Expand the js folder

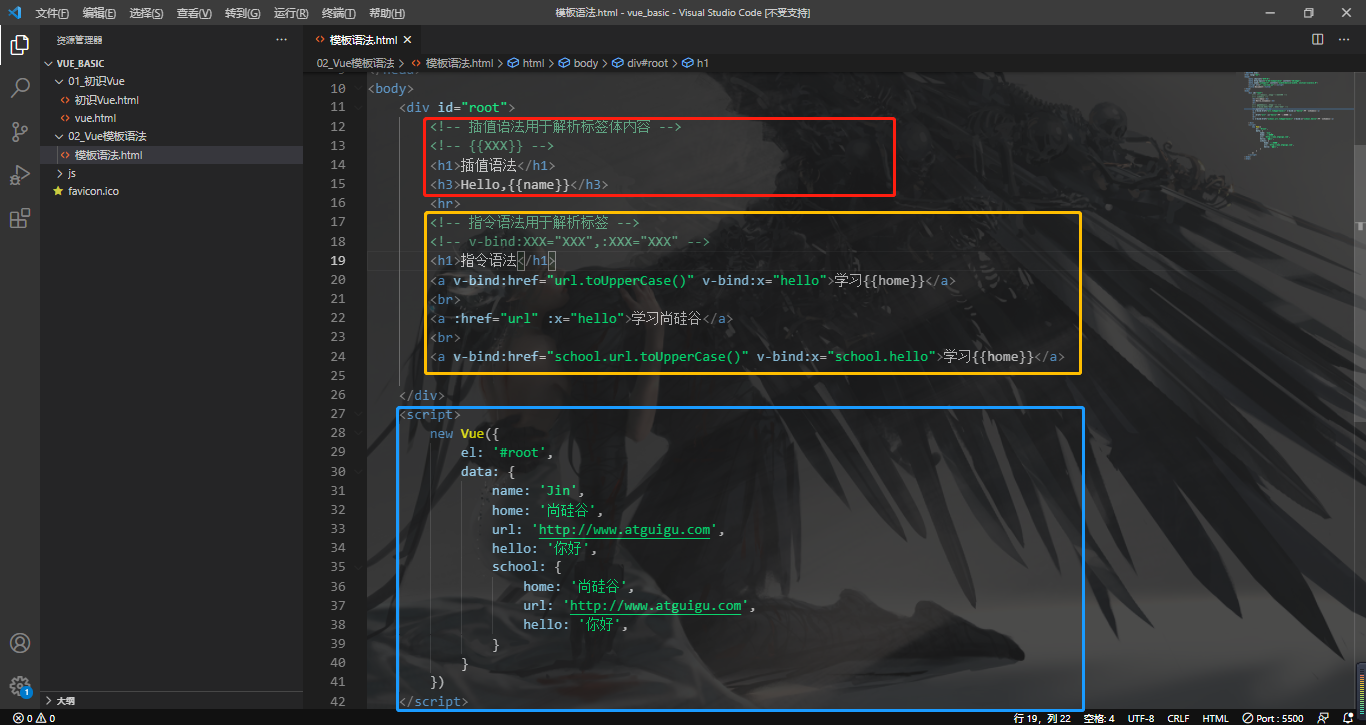(x=71, y=173)
